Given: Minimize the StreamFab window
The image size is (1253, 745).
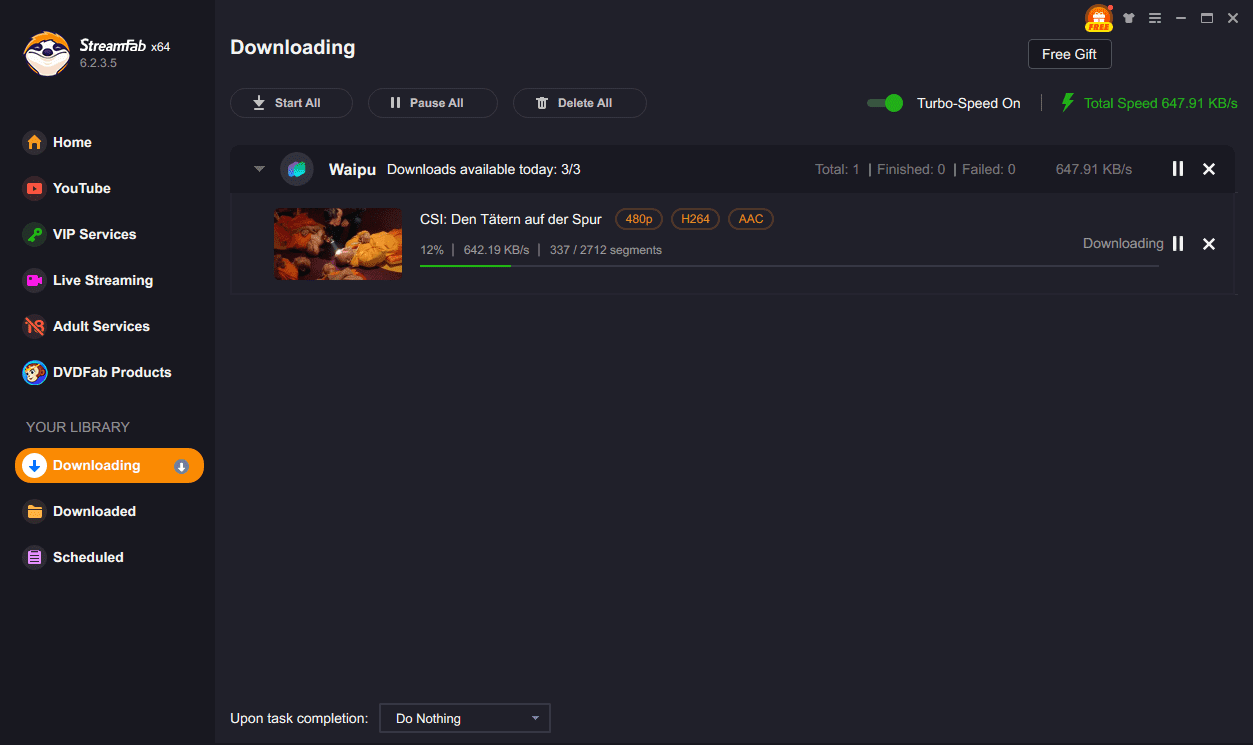Looking at the screenshot, I should (1181, 18).
